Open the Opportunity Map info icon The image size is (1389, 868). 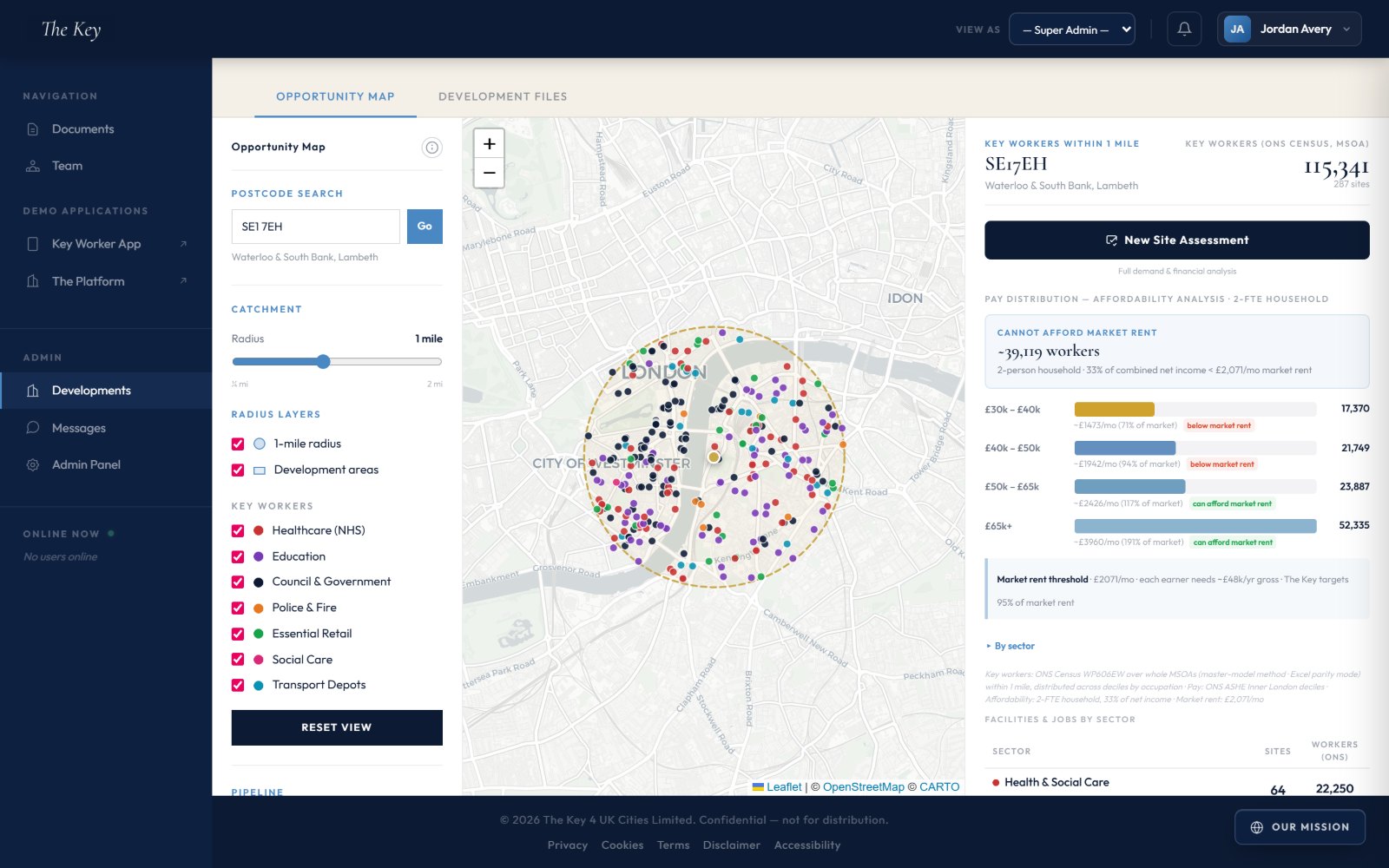click(x=431, y=148)
